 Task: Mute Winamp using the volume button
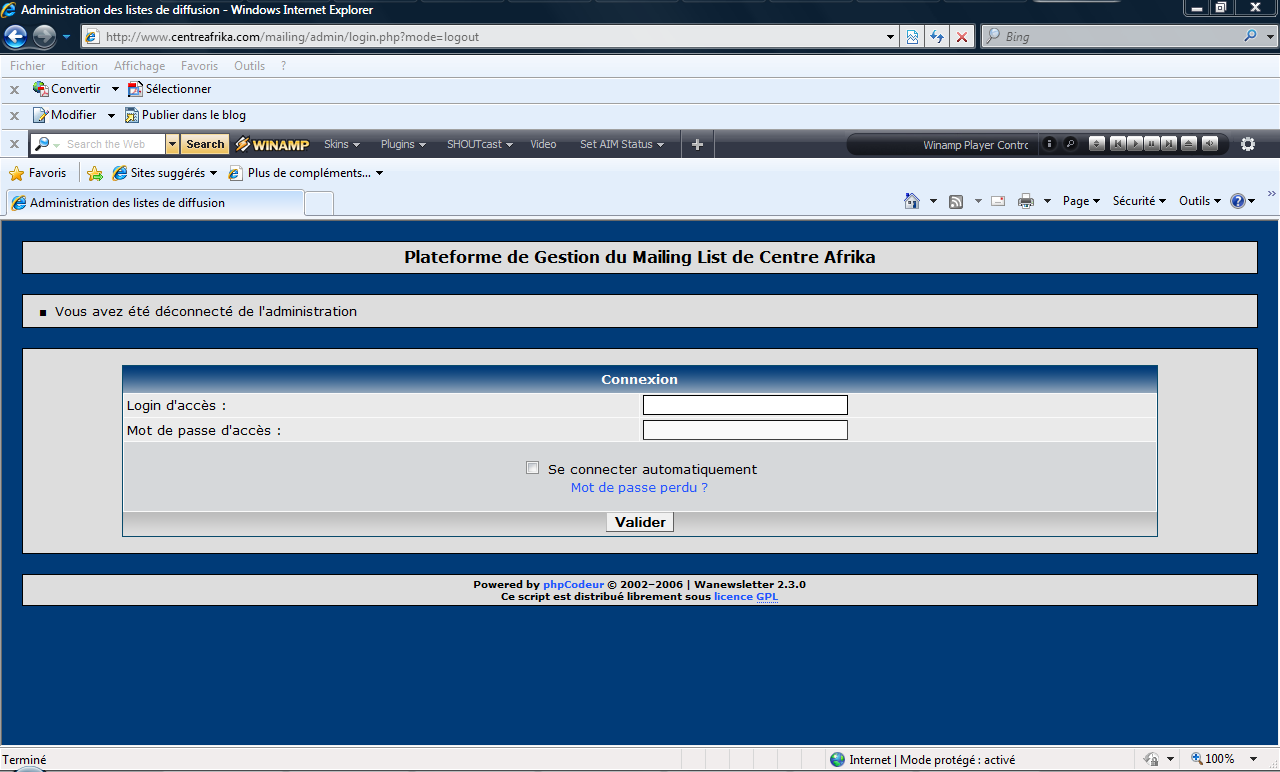click(1210, 144)
